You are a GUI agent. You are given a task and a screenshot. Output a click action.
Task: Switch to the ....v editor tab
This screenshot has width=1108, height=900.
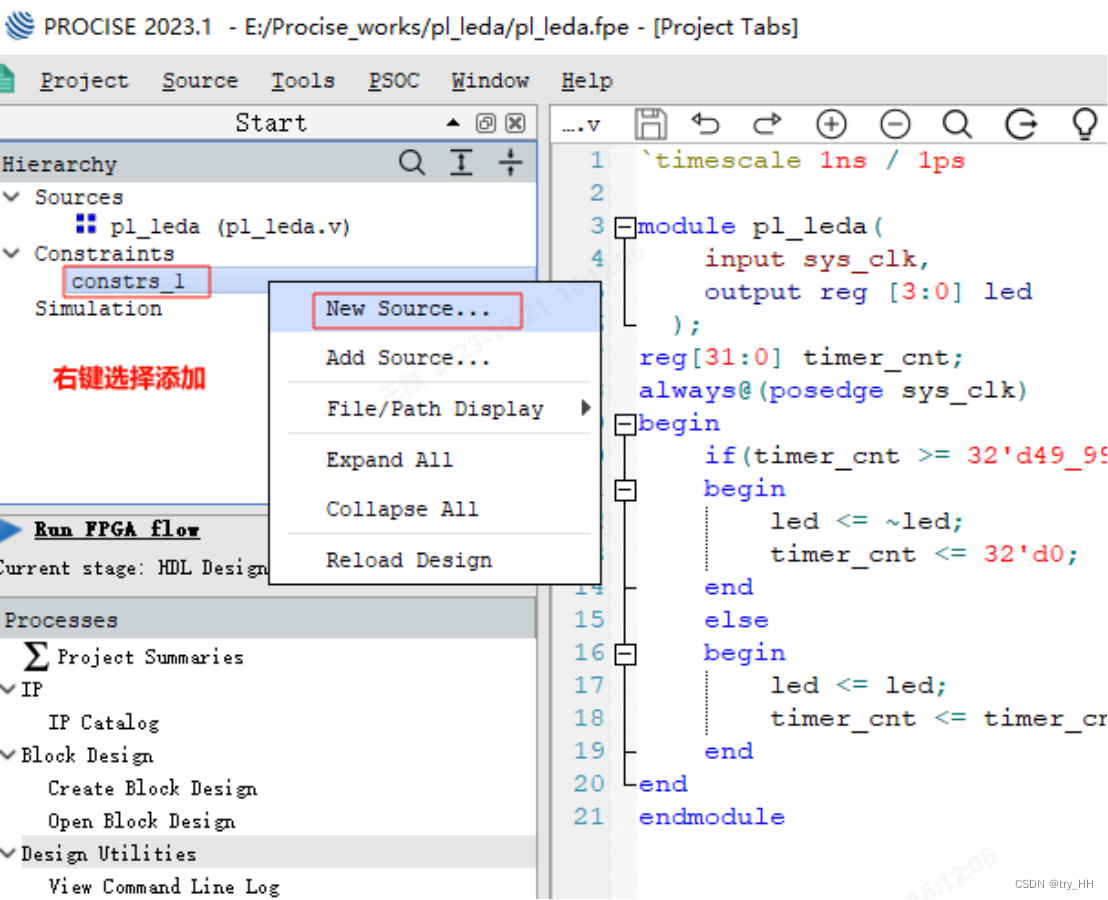(x=581, y=125)
